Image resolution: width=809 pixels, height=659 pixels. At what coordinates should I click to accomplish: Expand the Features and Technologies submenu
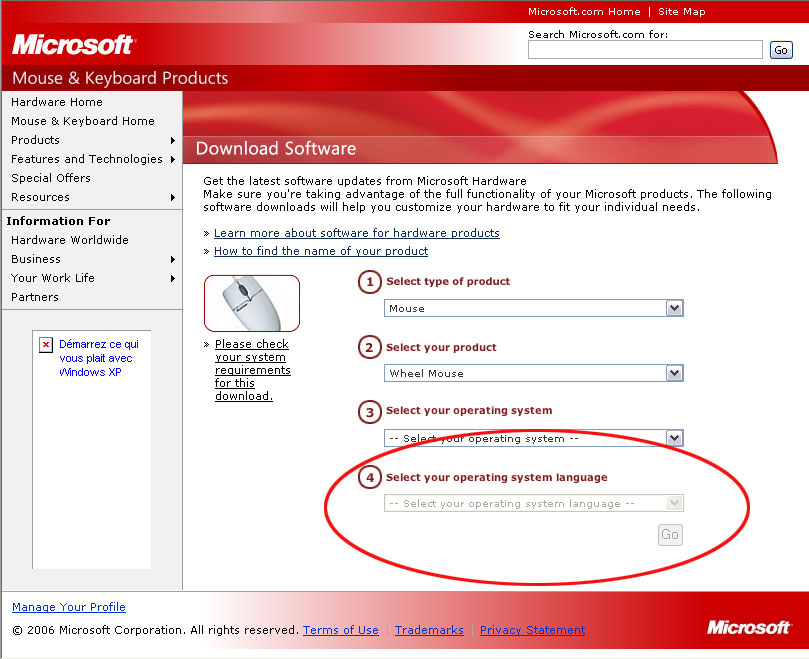click(173, 159)
